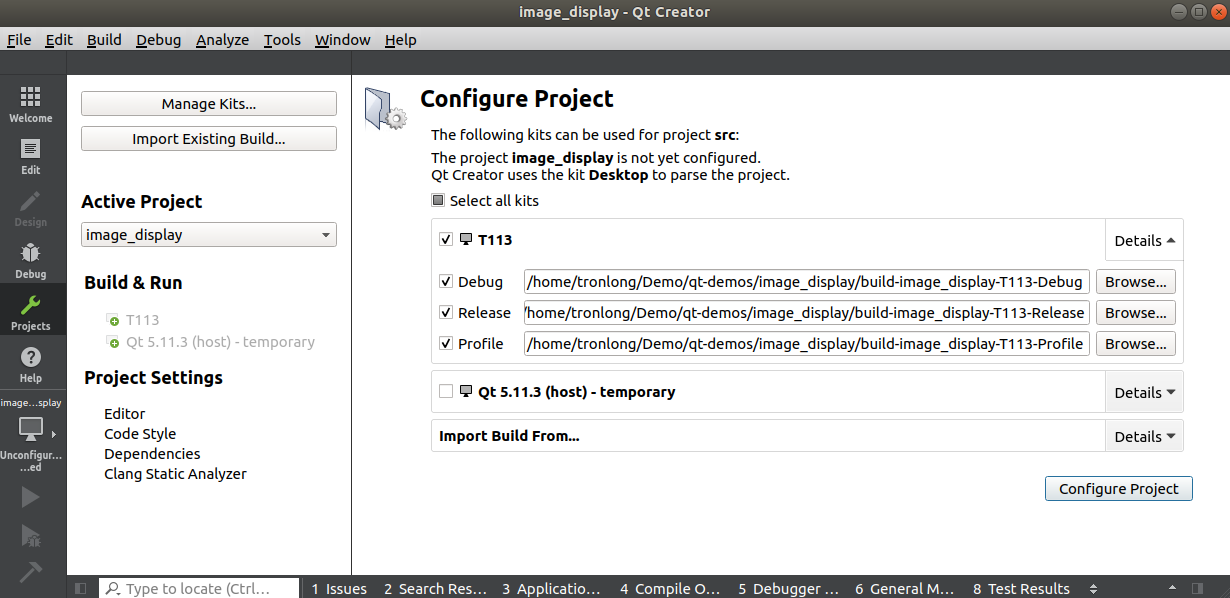The height and width of the screenshot is (598, 1230).
Task: Open Debug mode in sidebar
Action: [x=31, y=260]
